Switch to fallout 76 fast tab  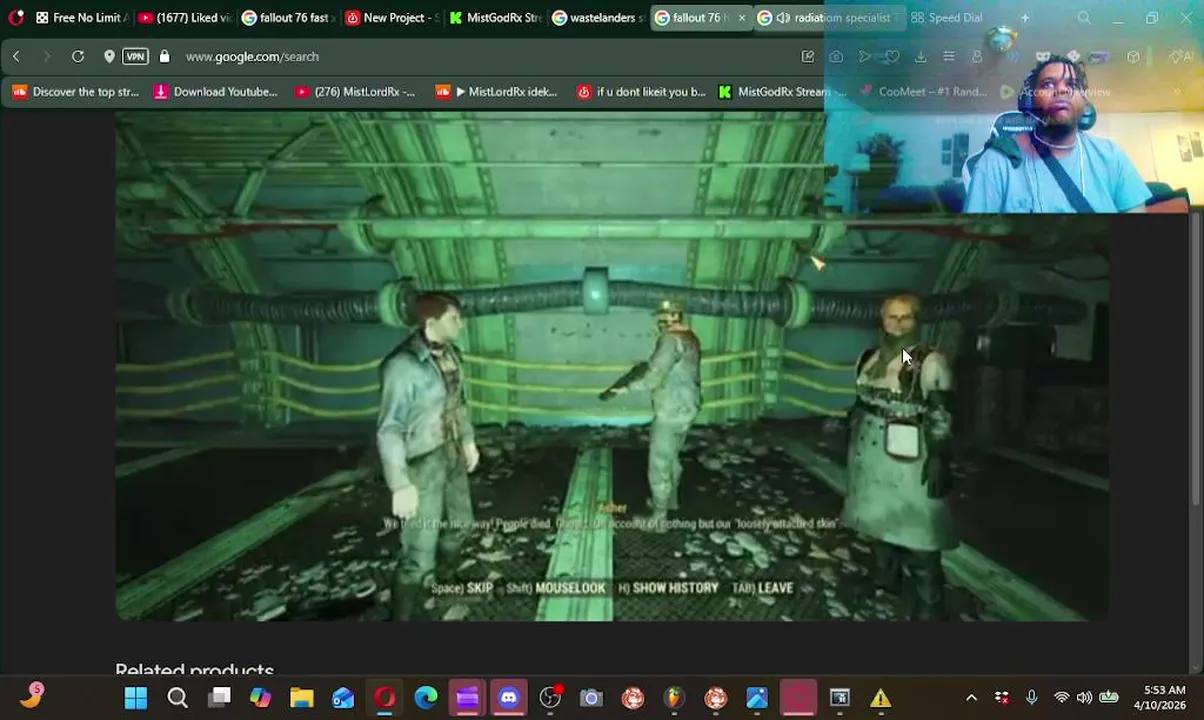click(x=287, y=17)
